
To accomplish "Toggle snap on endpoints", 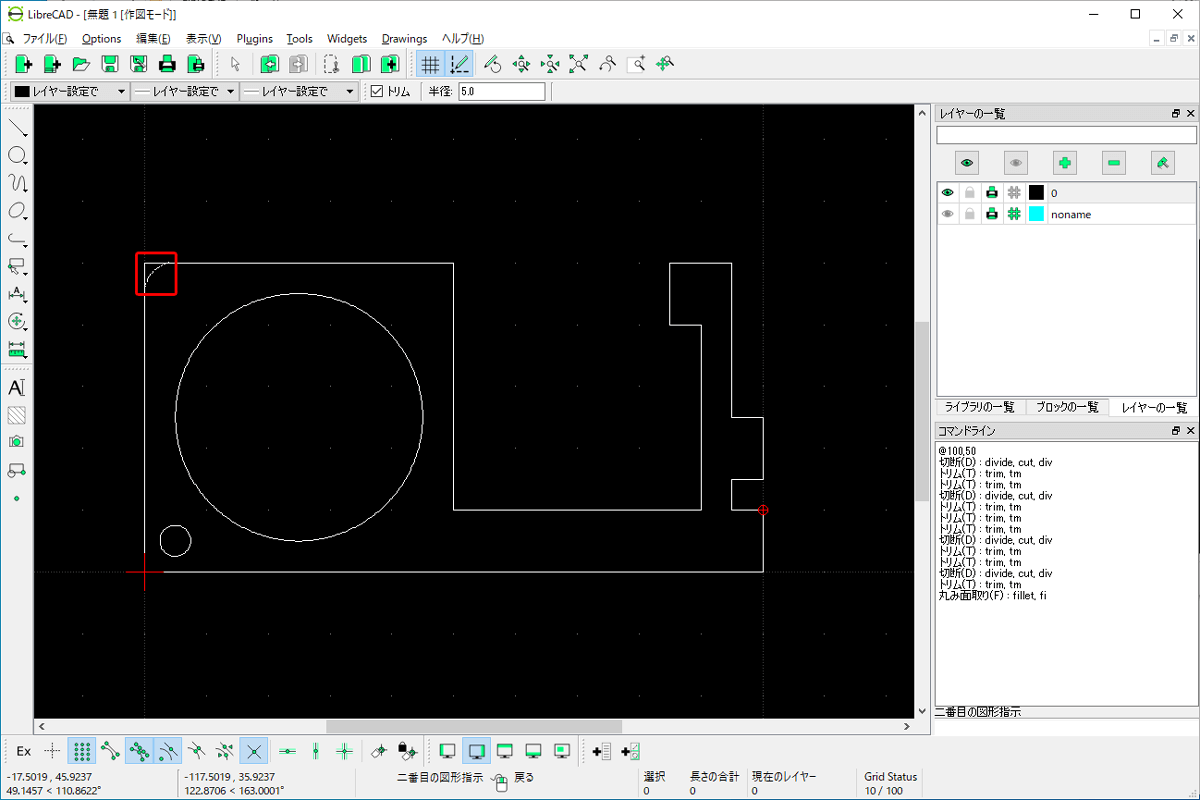I will (111, 750).
